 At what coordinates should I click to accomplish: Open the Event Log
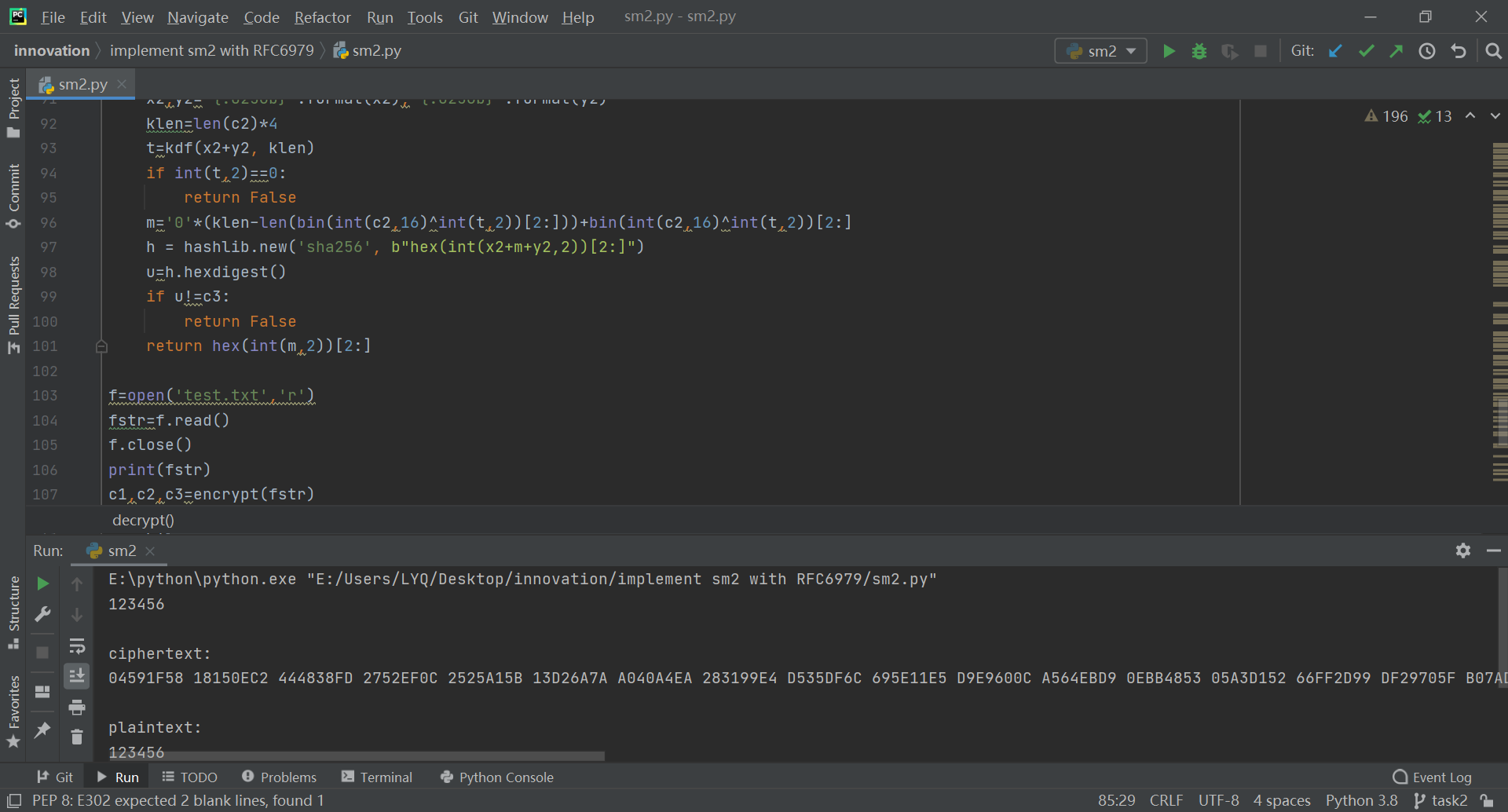pos(1441,777)
